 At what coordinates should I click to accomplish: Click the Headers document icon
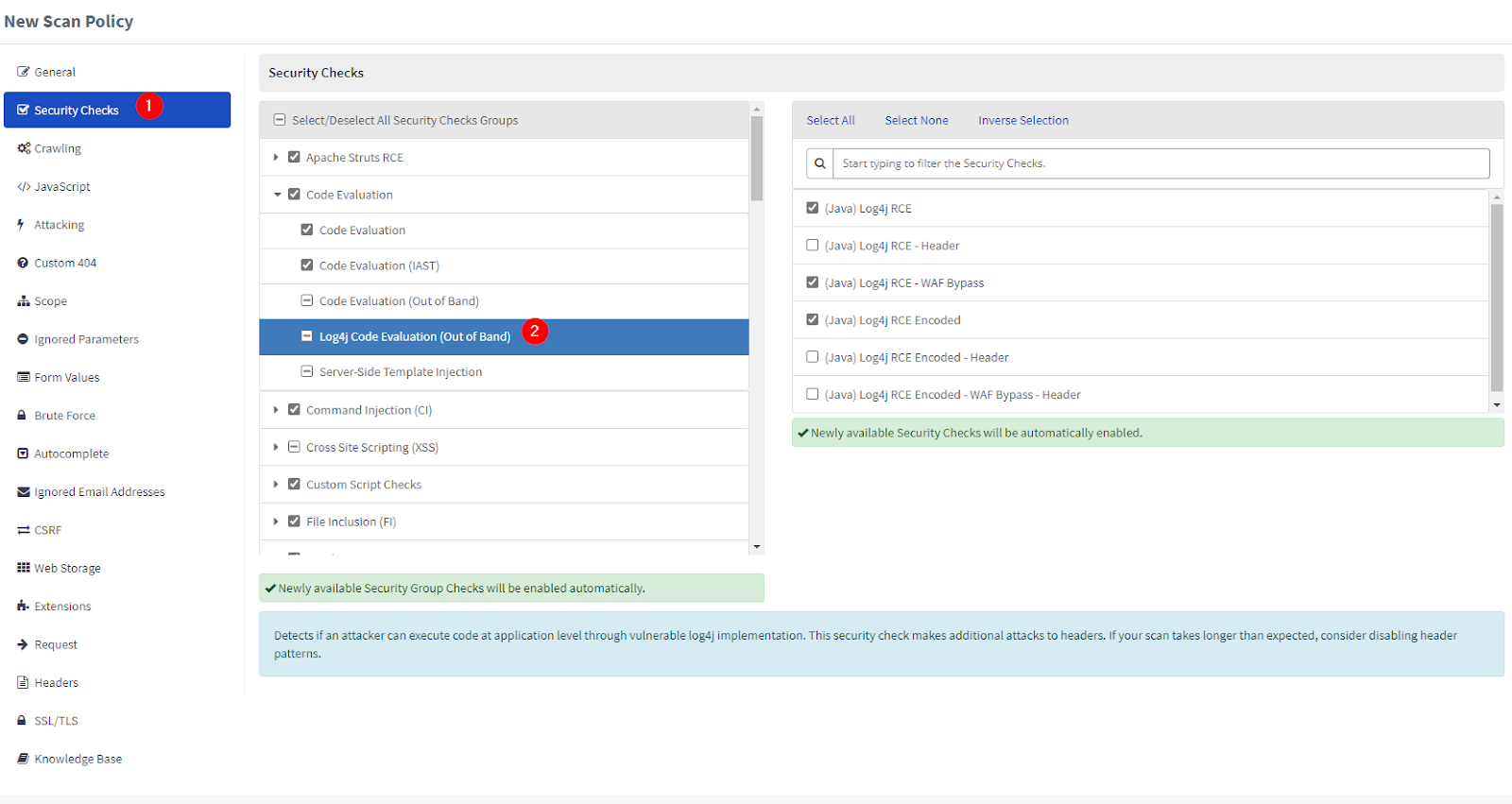[23, 682]
